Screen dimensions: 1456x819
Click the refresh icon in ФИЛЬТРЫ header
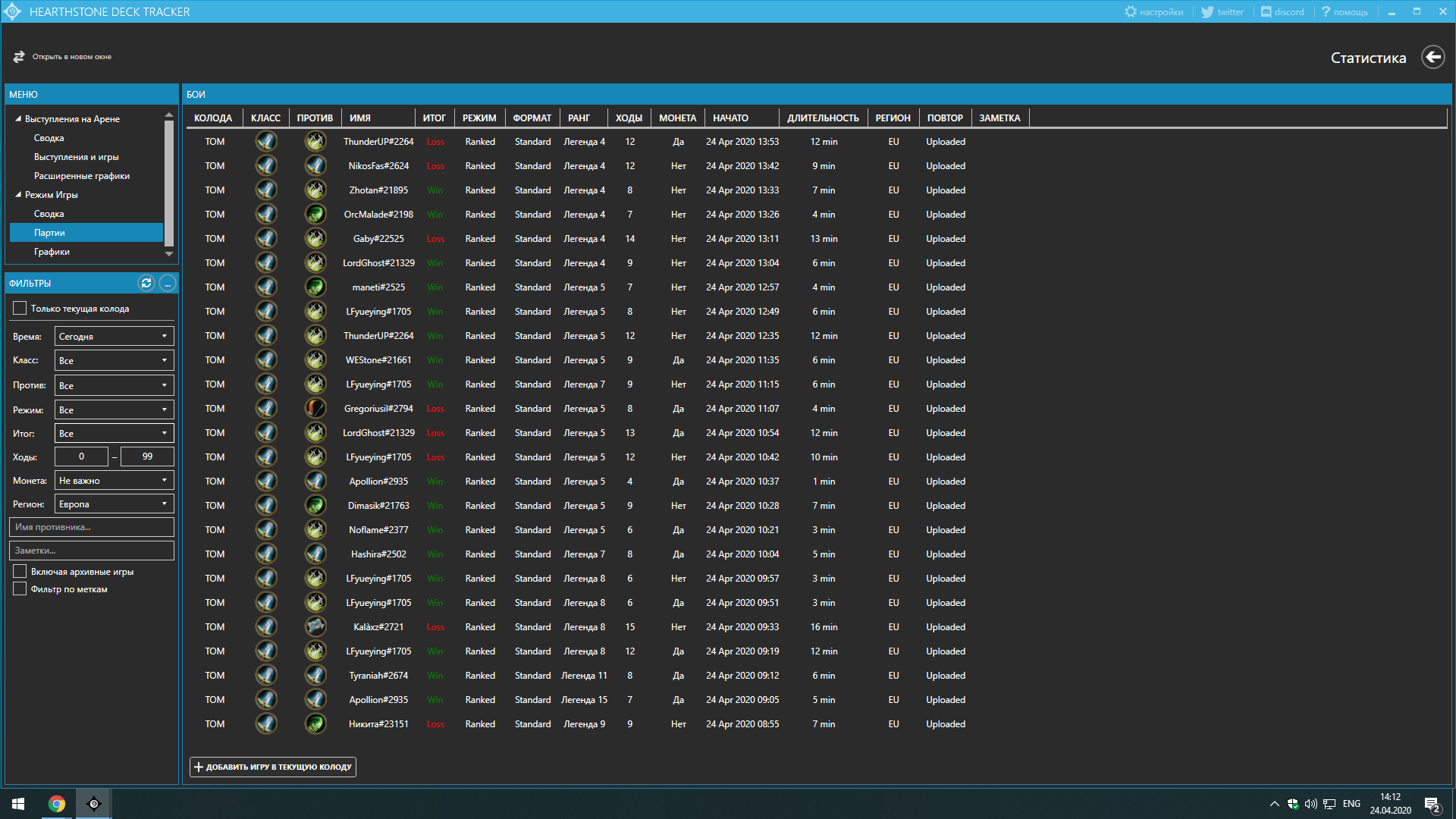[146, 283]
